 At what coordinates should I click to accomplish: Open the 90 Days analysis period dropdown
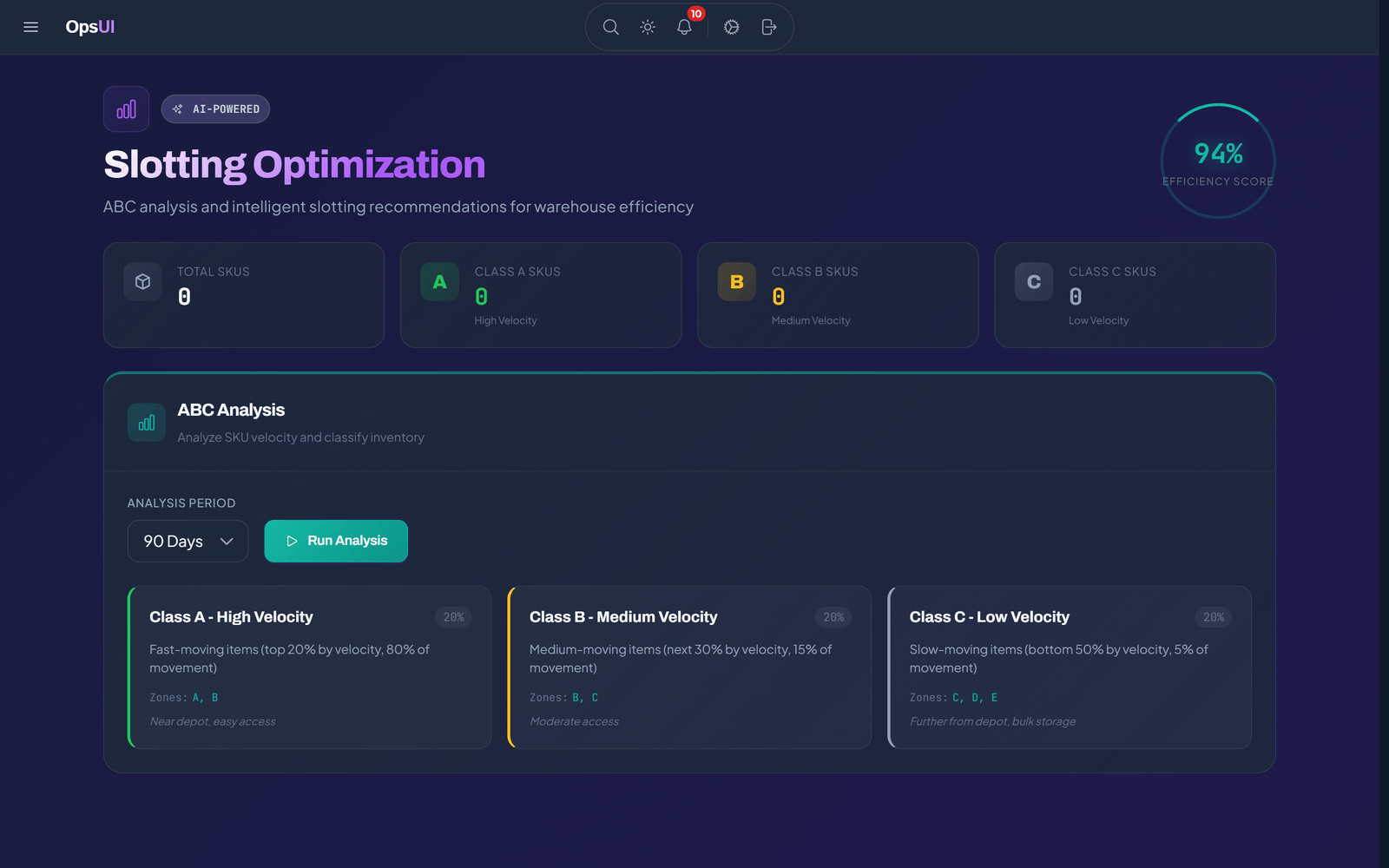[188, 541]
